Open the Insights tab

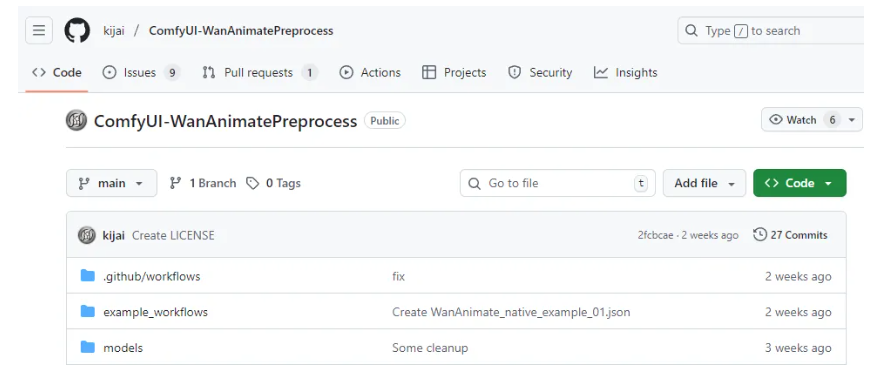(625, 73)
